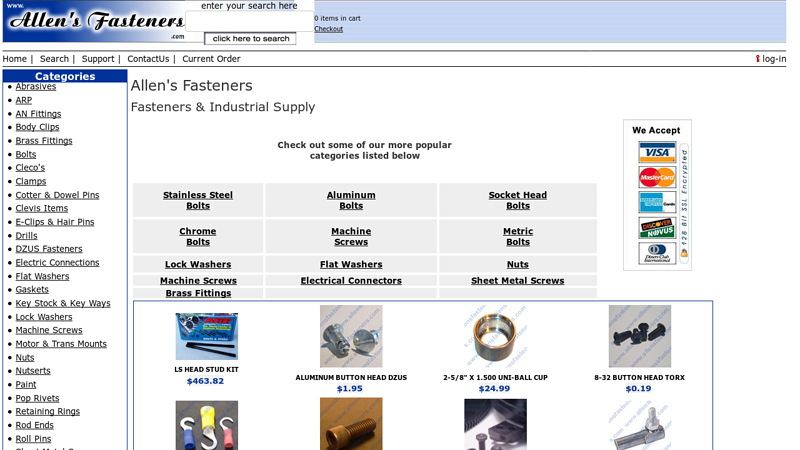Click the red log-in key icon
Viewport: 800px width, 450px height.
758,59
